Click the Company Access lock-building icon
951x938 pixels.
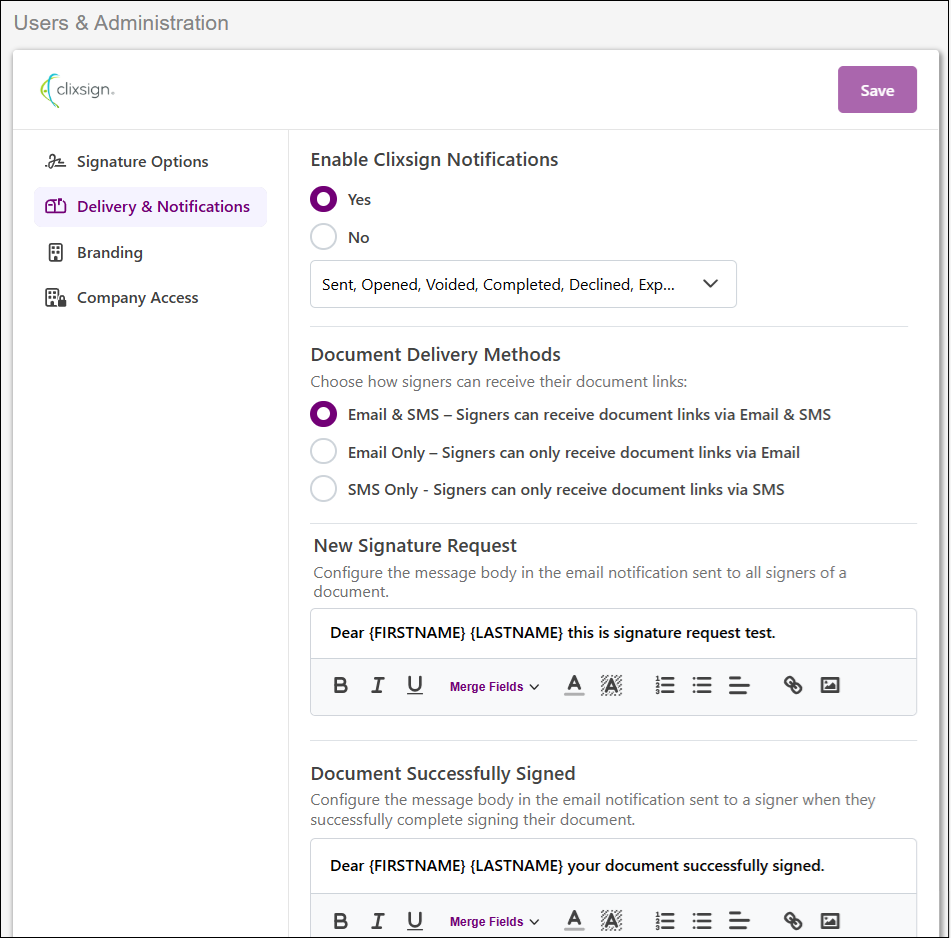(x=55, y=298)
